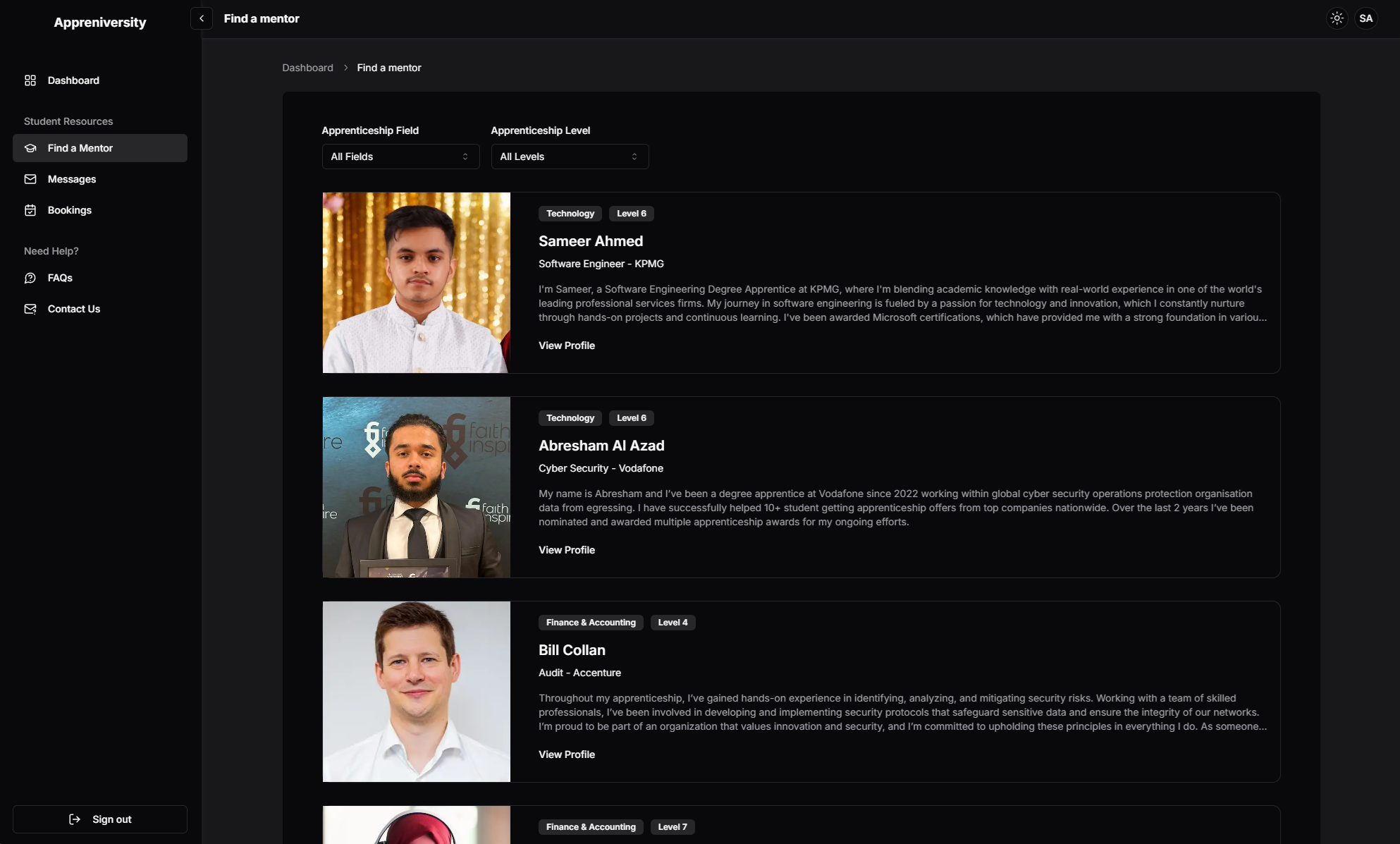Click Sameer Ahmed's profile photo

[x=417, y=283]
